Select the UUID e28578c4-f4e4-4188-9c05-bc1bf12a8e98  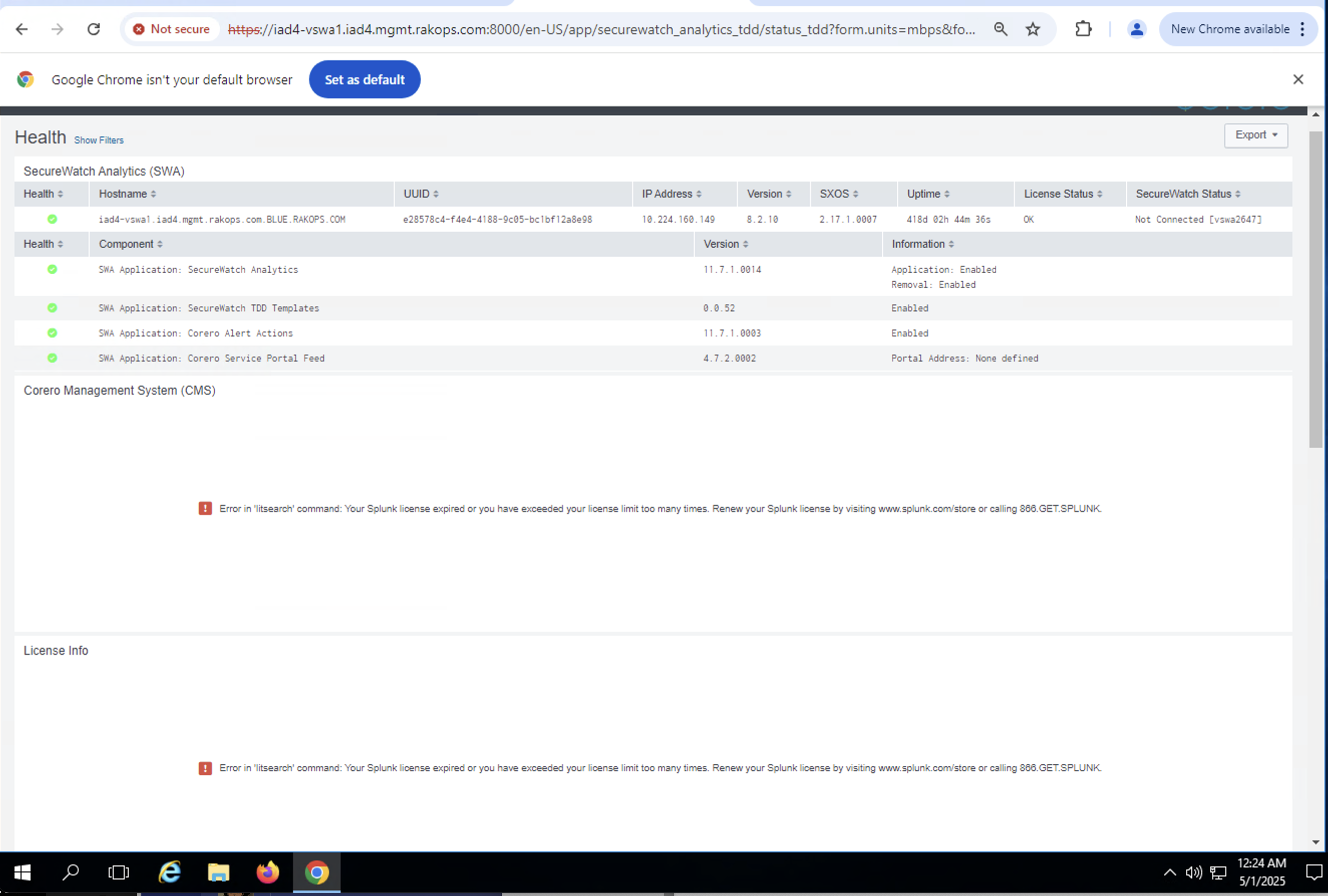point(498,220)
